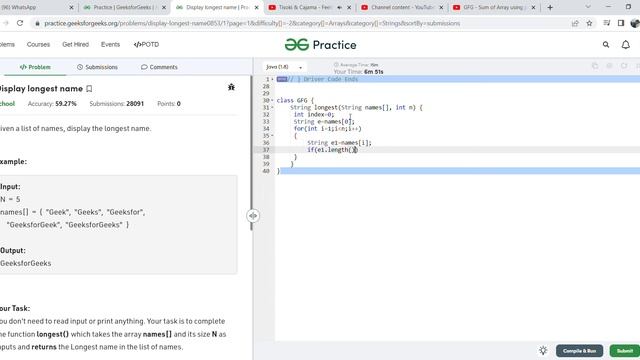Open the Java (1.8) language dropdown

tap(284, 67)
